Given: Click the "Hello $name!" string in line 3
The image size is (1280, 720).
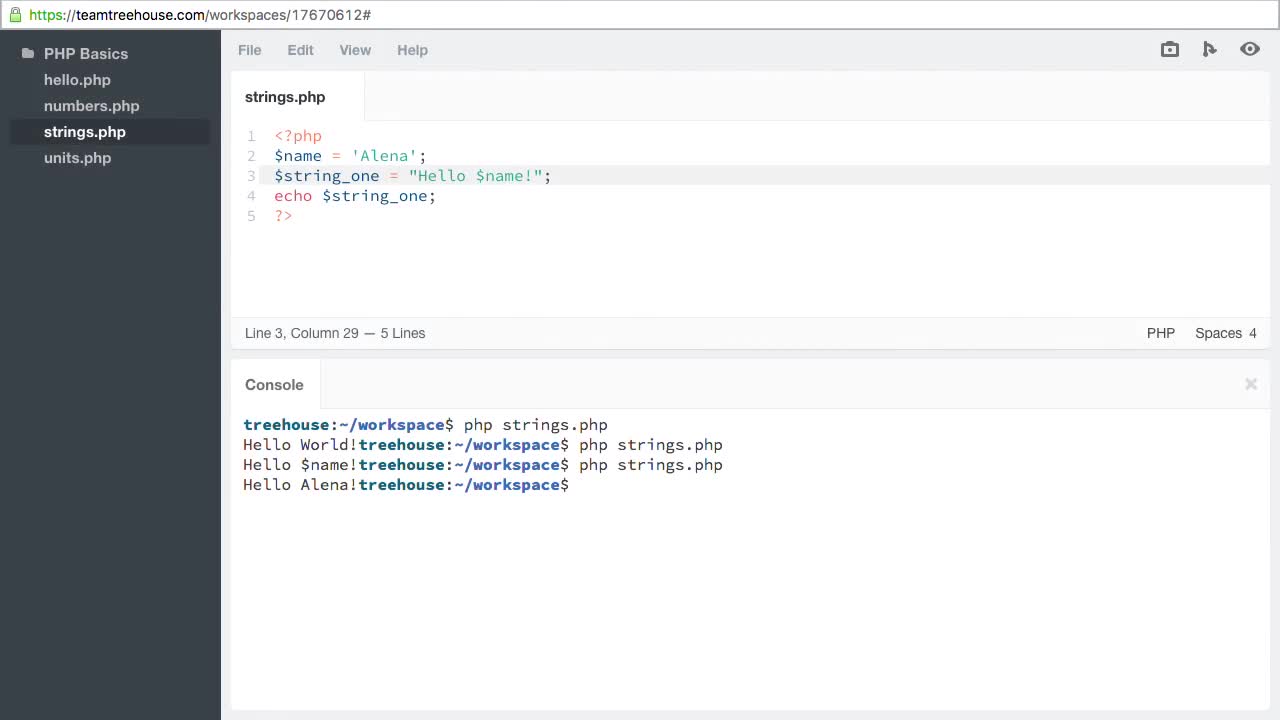Looking at the screenshot, I should point(475,176).
